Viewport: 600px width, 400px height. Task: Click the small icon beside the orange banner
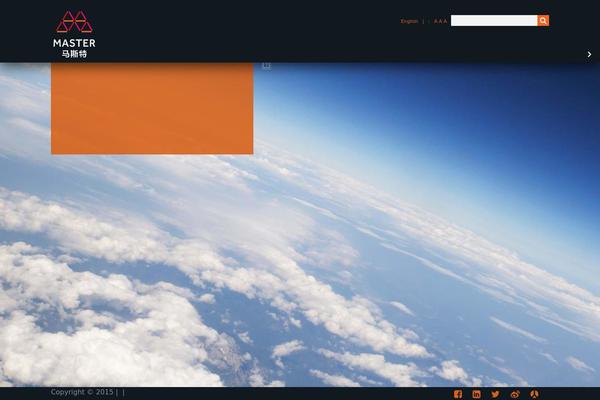coord(266,66)
